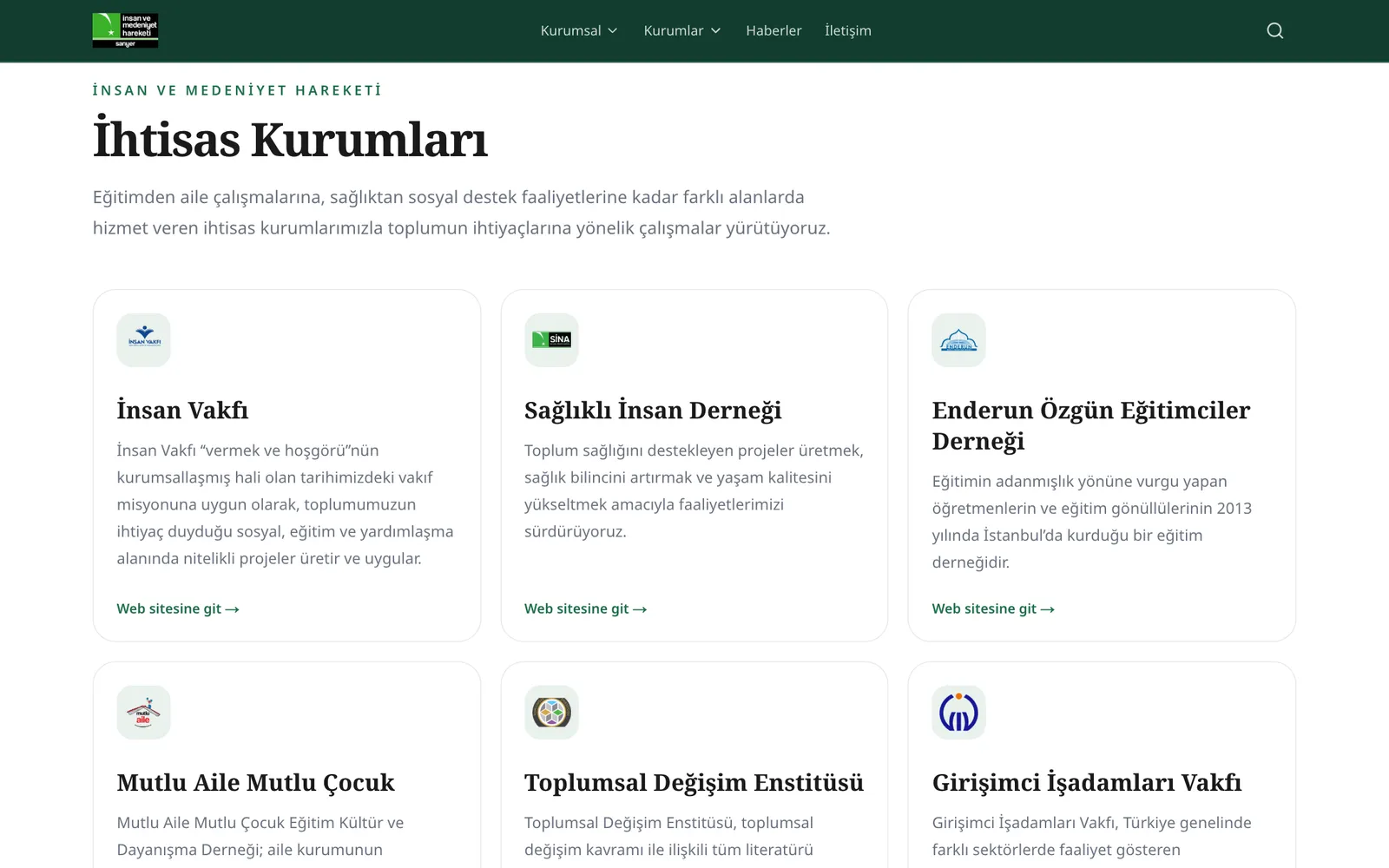Viewport: 1389px width, 868px height.
Task: Visit Sağlıklı İnsan Derneği's Web sitesine git link
Action: (586, 608)
